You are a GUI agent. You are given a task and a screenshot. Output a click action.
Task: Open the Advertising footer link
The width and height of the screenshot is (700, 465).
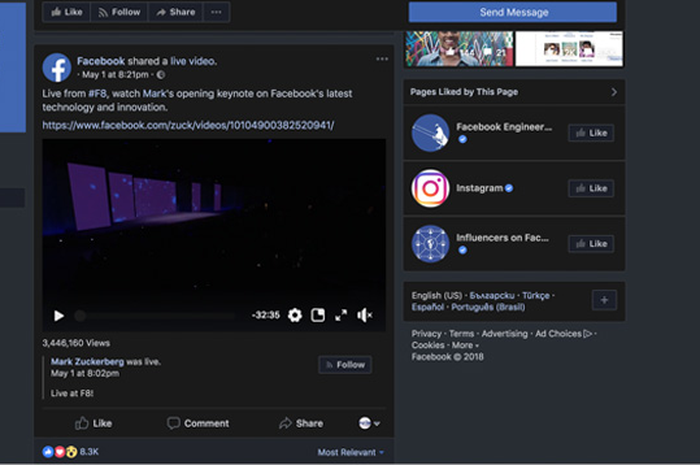coord(504,334)
